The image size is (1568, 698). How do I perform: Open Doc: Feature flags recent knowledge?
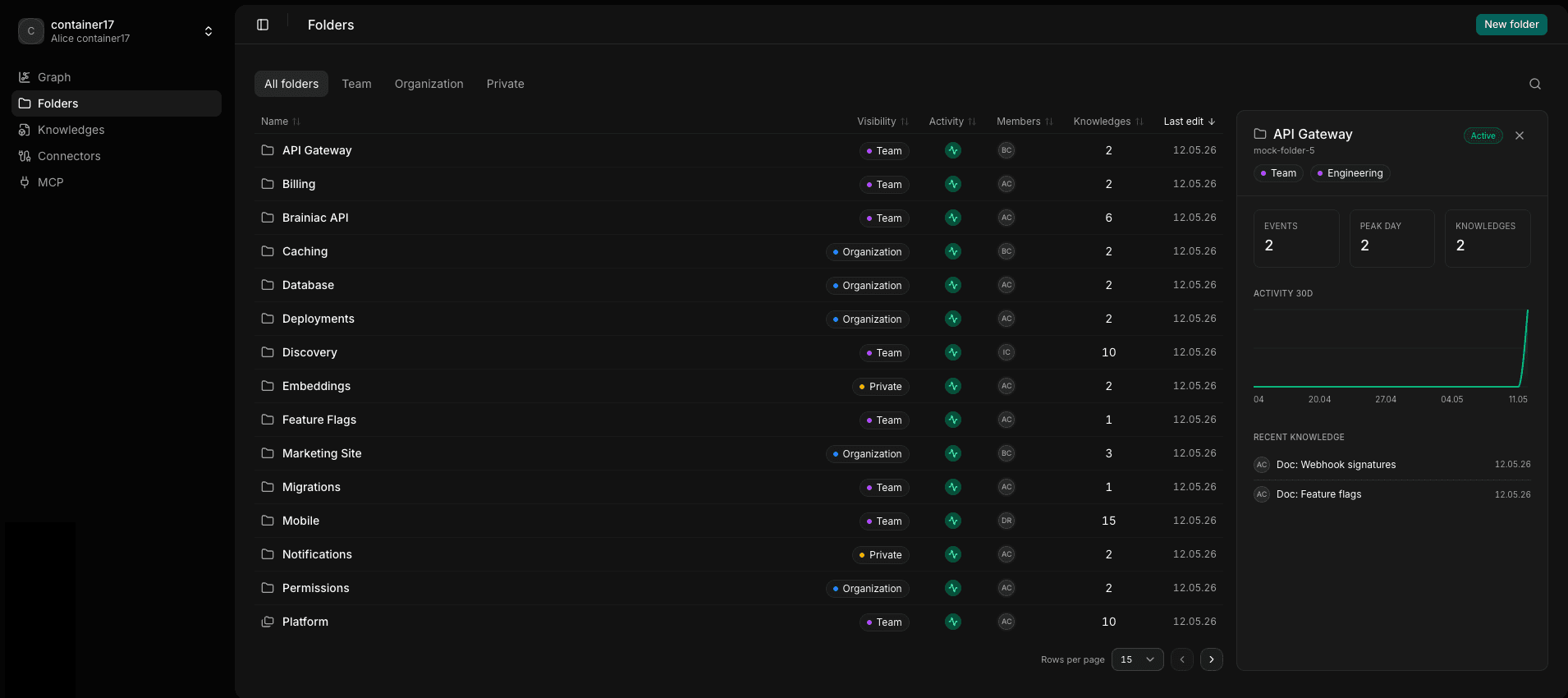[1392, 494]
